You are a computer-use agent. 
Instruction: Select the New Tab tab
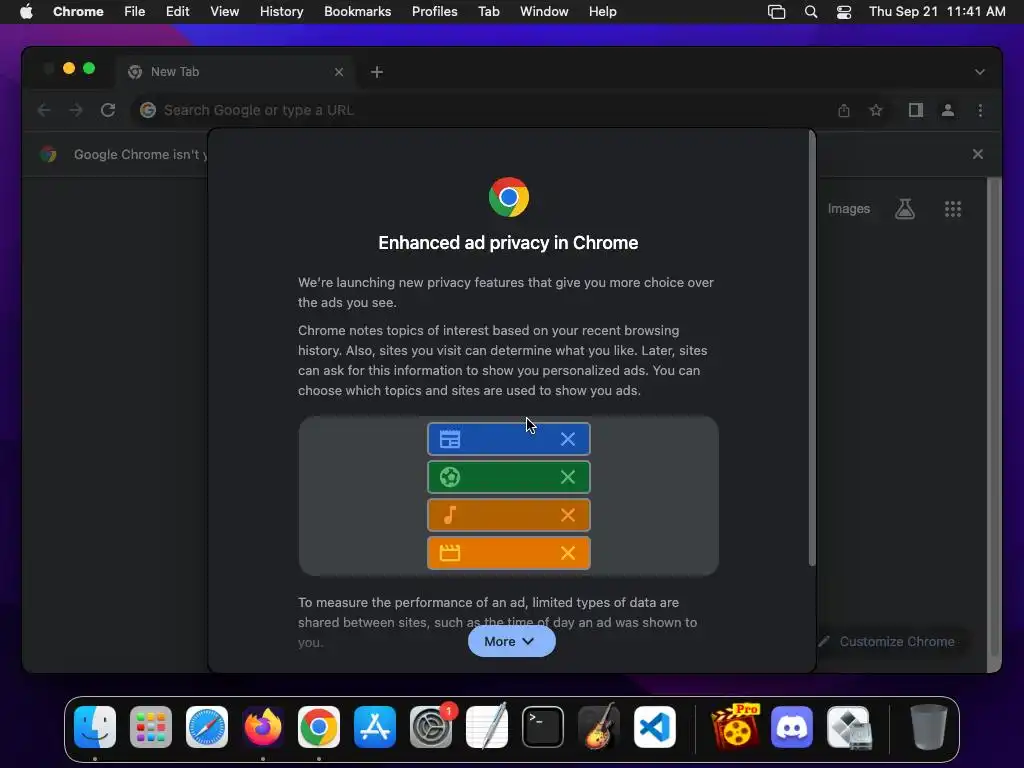pos(236,72)
